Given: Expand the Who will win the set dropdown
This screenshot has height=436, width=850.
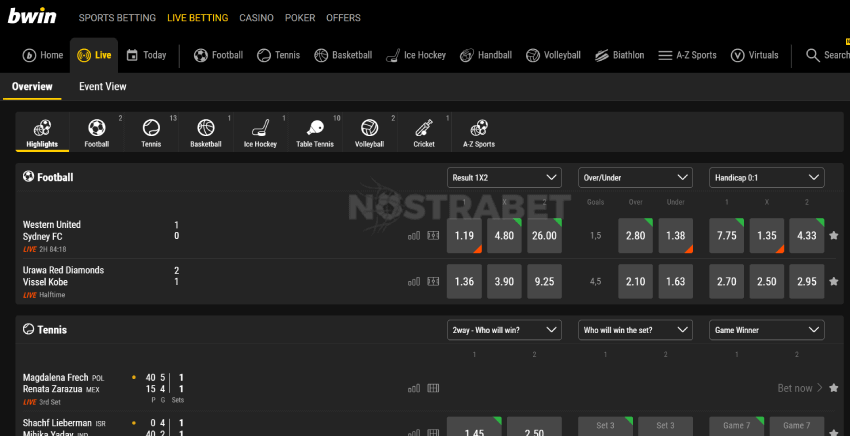Looking at the screenshot, I should pos(635,330).
